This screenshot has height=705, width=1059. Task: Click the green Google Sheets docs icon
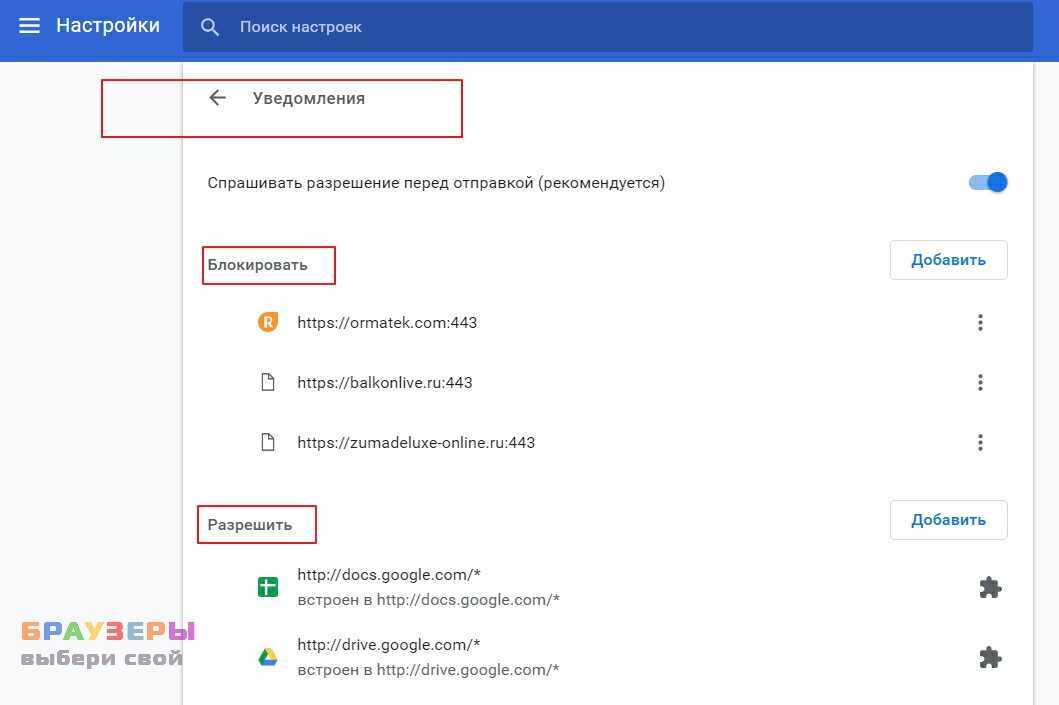[267, 587]
